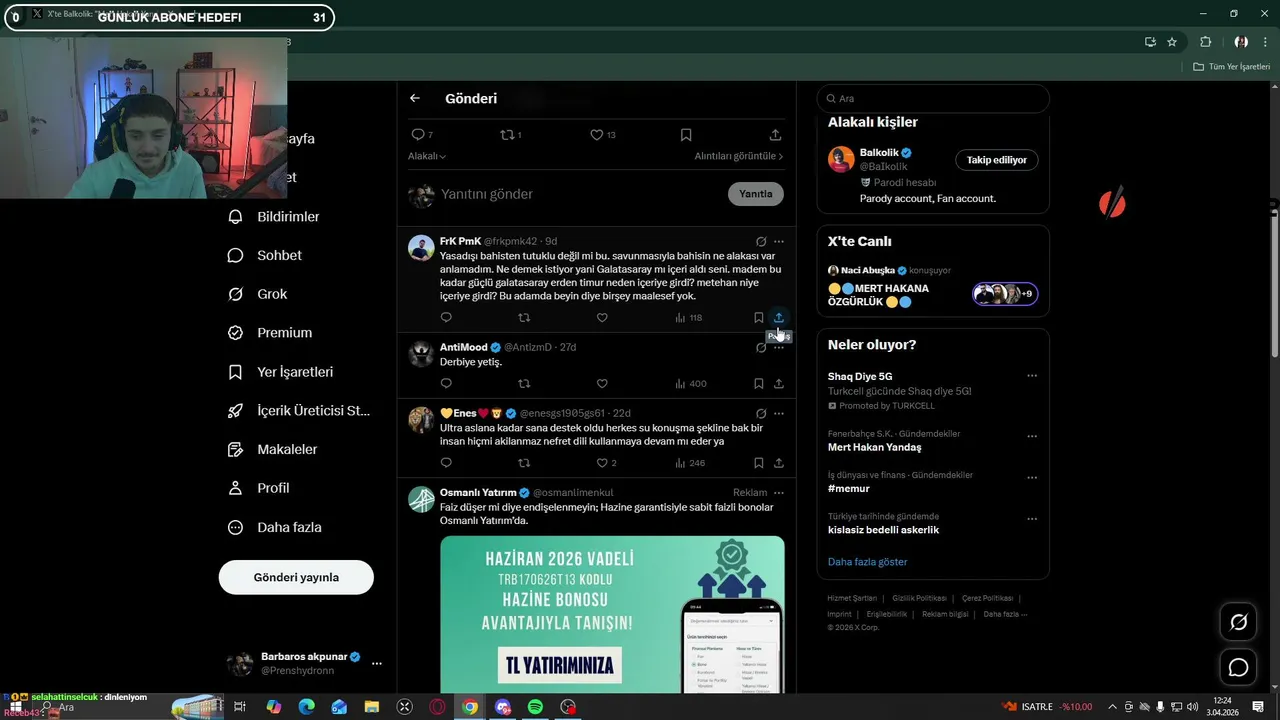Viewport: 1280px width, 720px height.
Task: Open Grok icon on FrK PmK's comment
Action: 761,241
